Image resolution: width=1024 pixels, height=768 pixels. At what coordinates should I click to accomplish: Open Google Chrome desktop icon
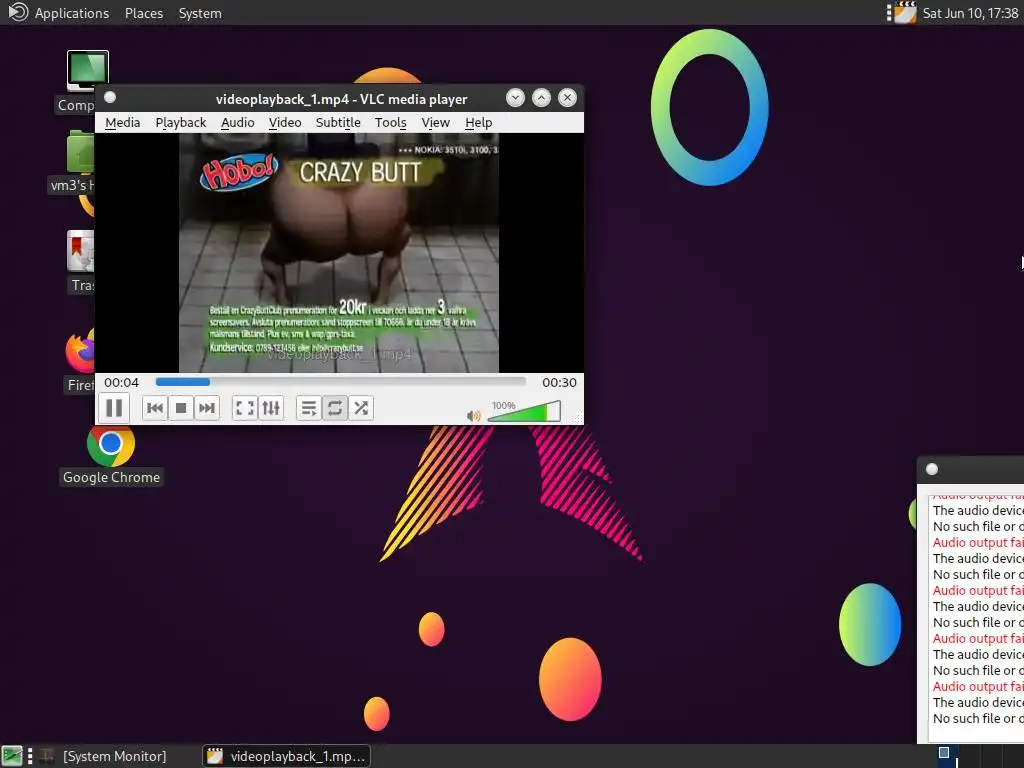point(111,455)
